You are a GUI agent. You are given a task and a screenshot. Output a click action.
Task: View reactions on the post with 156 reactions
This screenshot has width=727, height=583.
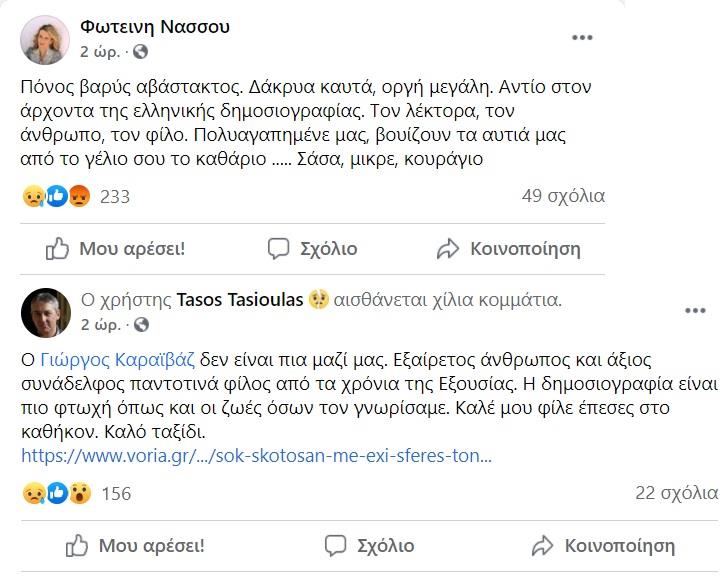pos(76,493)
